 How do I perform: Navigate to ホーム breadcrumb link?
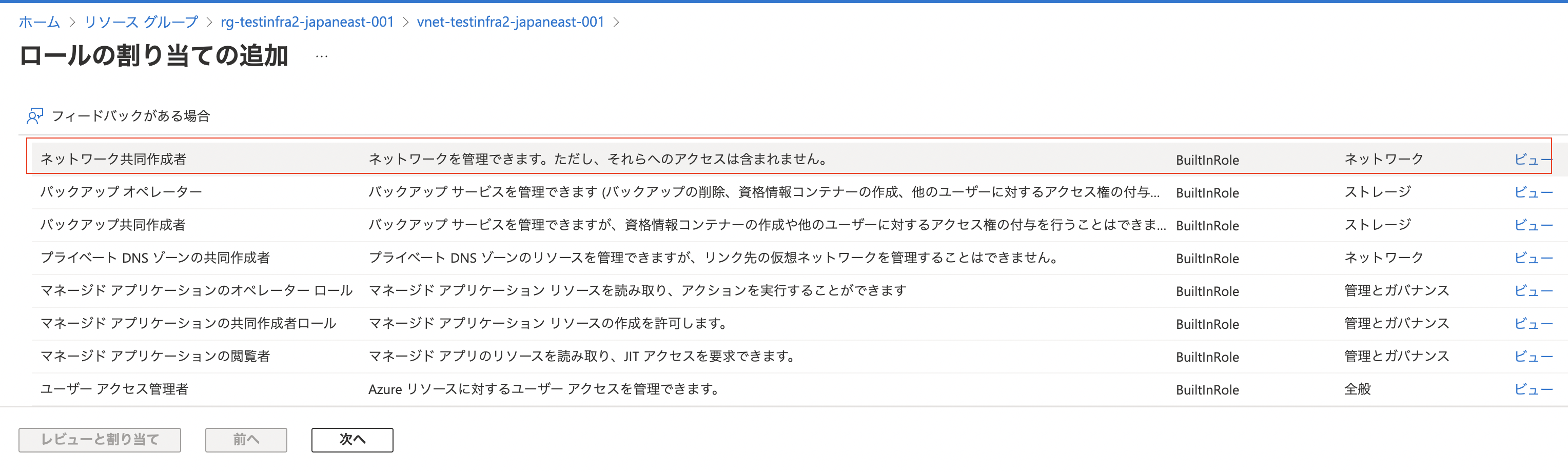[x=38, y=22]
